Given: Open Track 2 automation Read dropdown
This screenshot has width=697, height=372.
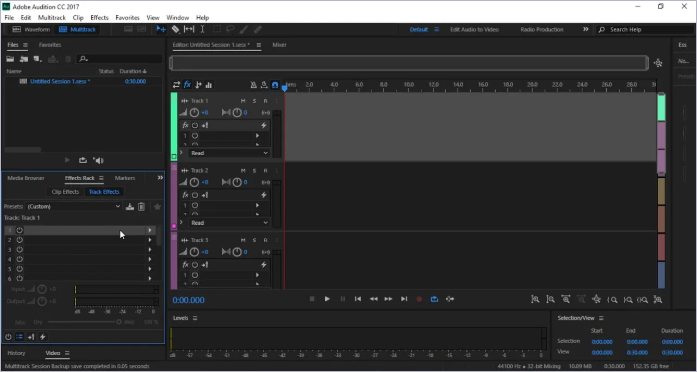Looking at the screenshot, I should click(229, 223).
